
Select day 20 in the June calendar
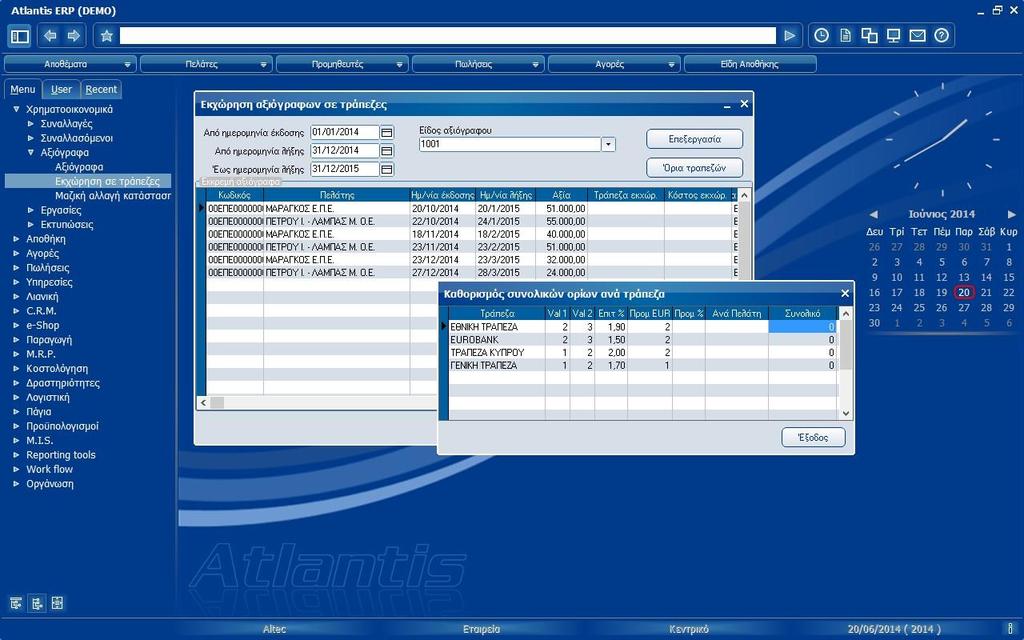pos(964,293)
